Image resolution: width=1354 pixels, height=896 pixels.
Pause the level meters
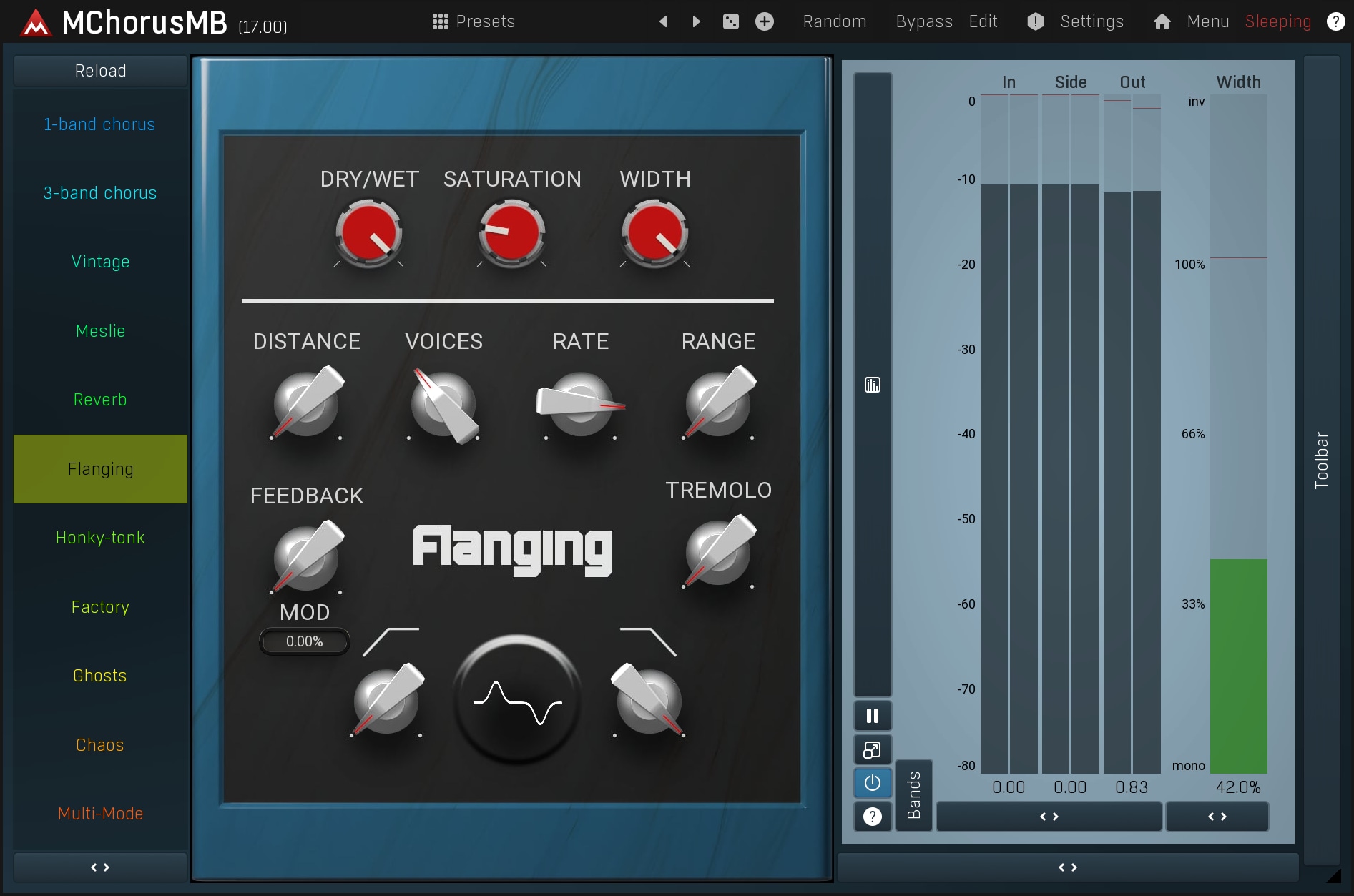click(x=872, y=716)
